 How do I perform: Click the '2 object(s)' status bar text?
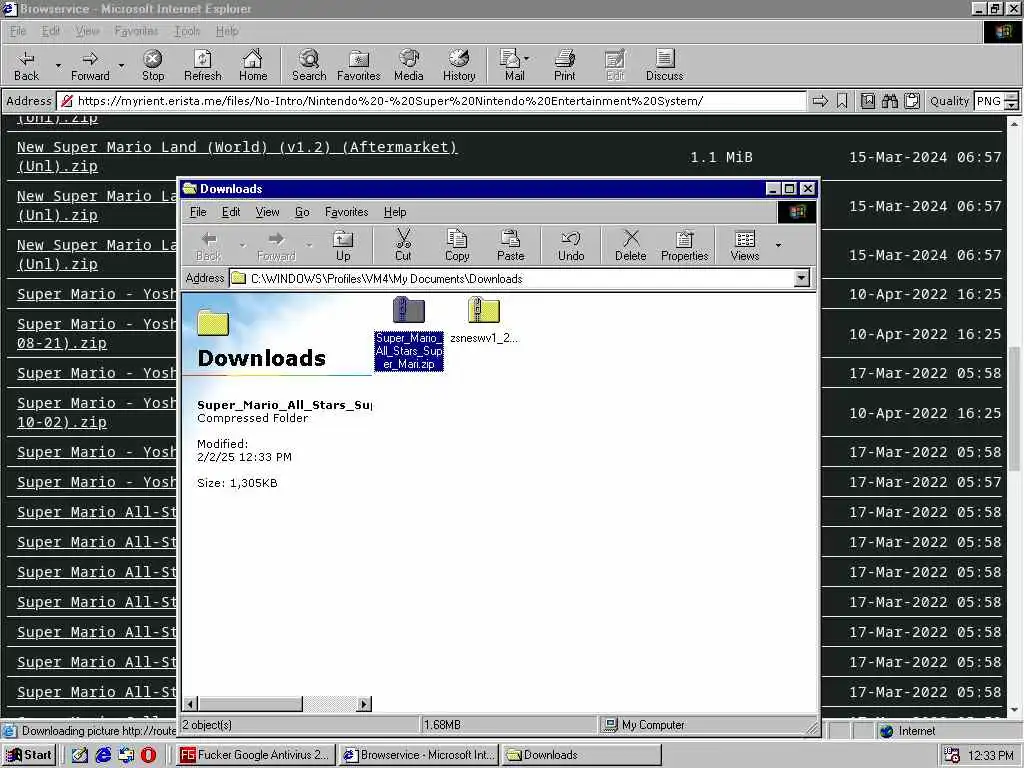pos(207,725)
